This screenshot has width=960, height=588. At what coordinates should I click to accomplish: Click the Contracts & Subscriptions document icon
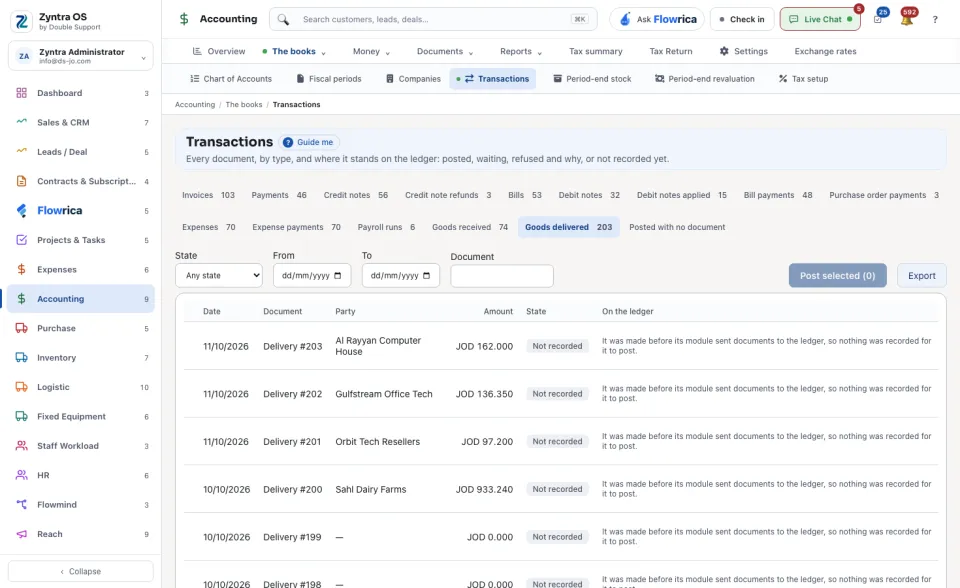click(21, 181)
